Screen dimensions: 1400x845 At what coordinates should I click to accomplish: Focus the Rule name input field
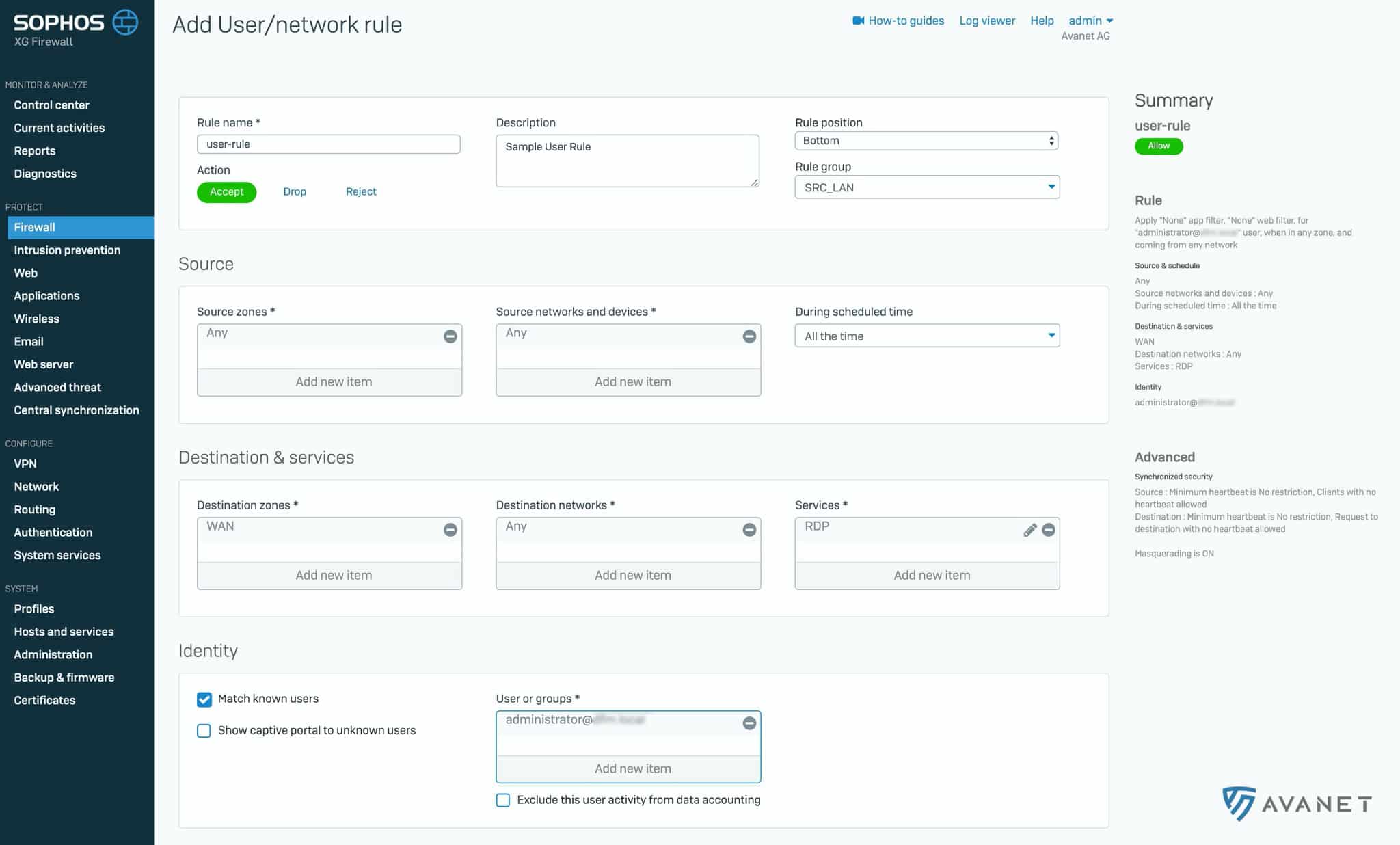pos(328,144)
